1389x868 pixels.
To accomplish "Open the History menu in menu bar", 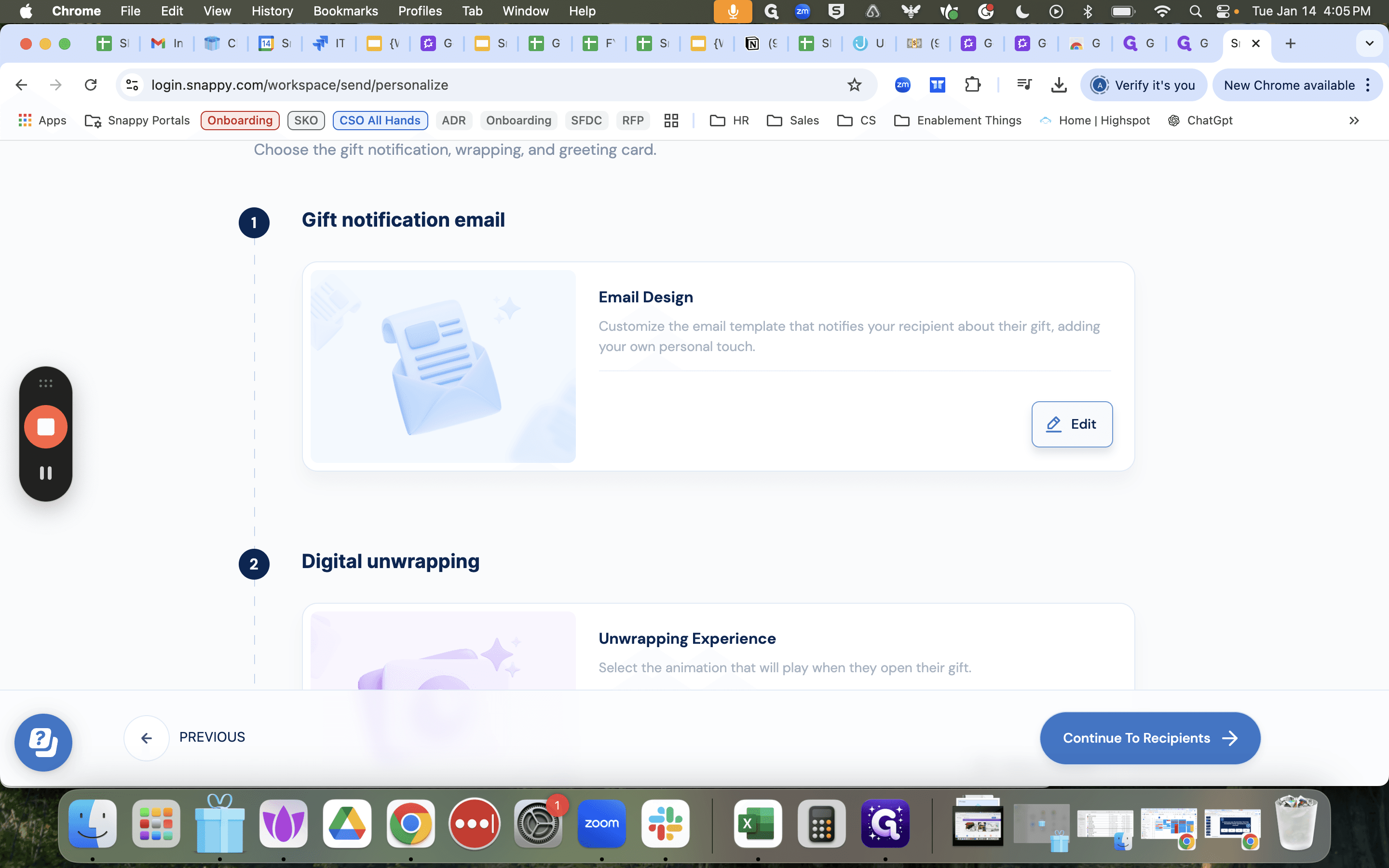I will [x=272, y=11].
